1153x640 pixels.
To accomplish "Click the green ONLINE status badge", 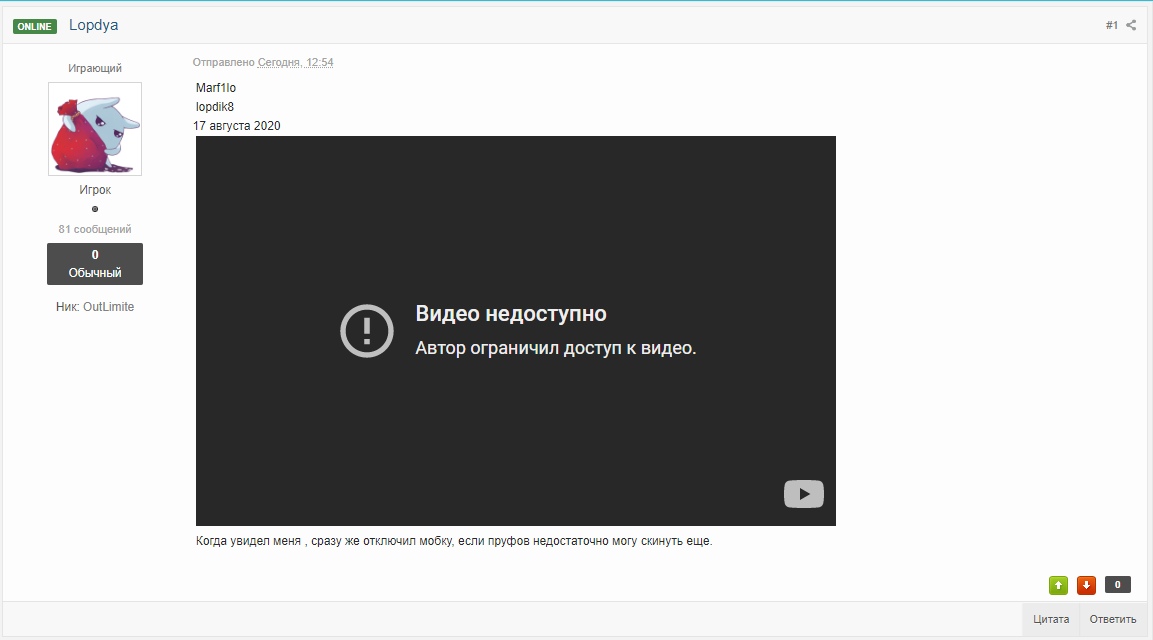I will pos(35,26).
